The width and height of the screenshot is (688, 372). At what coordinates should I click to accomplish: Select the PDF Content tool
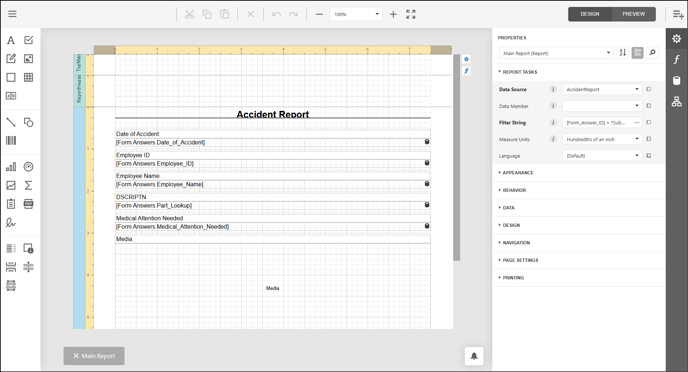click(x=29, y=204)
